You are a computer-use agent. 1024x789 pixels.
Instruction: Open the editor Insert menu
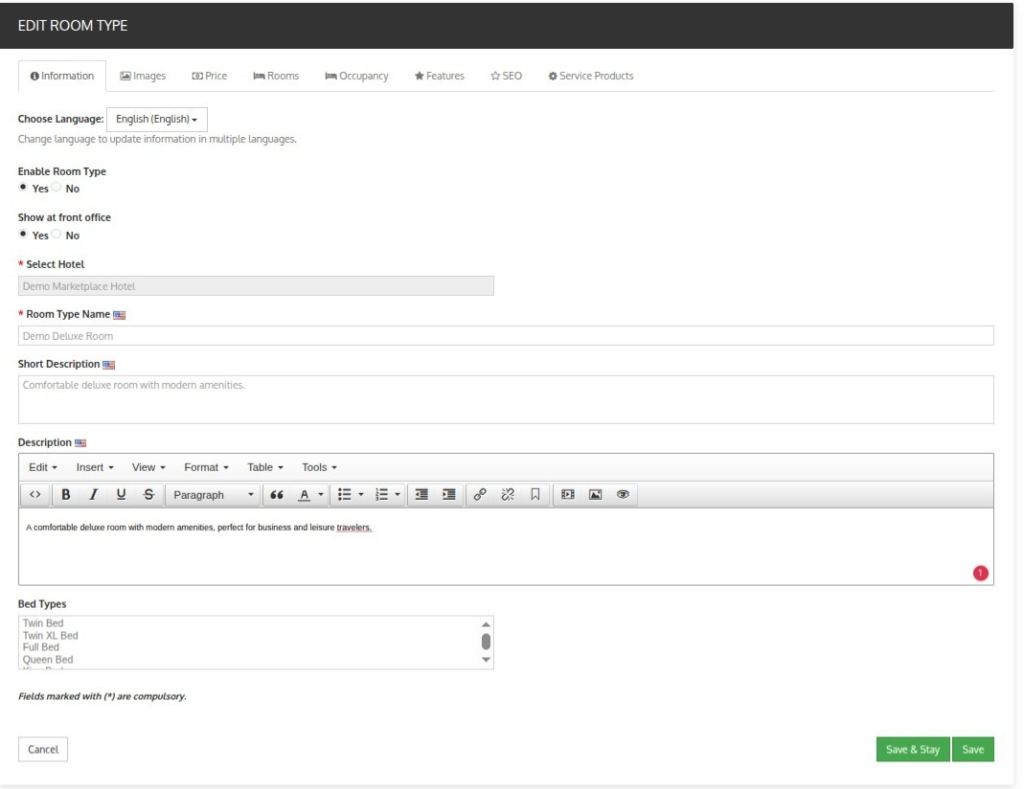tap(95, 467)
